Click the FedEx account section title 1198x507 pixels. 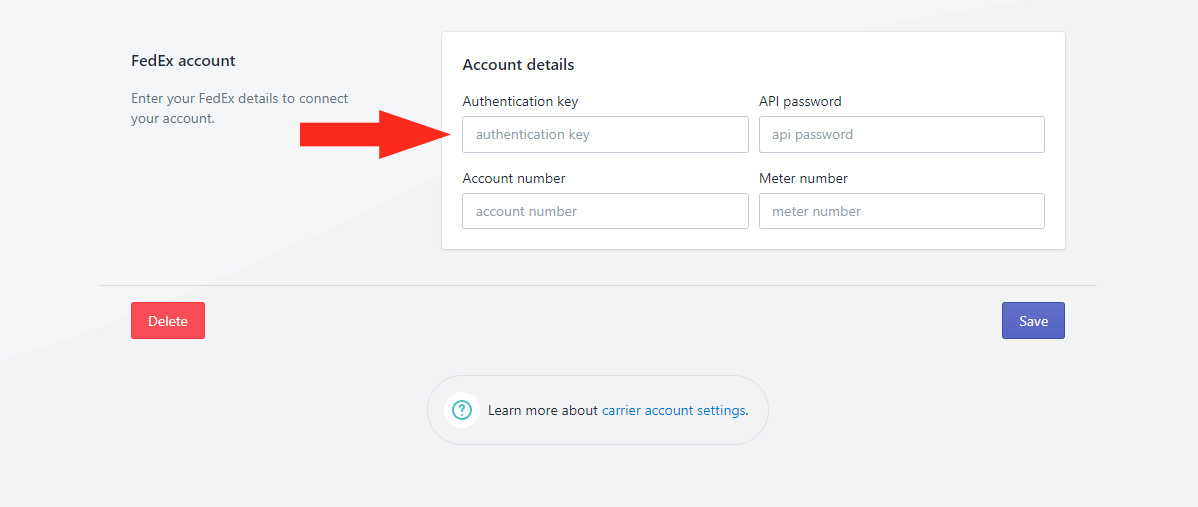coord(183,60)
